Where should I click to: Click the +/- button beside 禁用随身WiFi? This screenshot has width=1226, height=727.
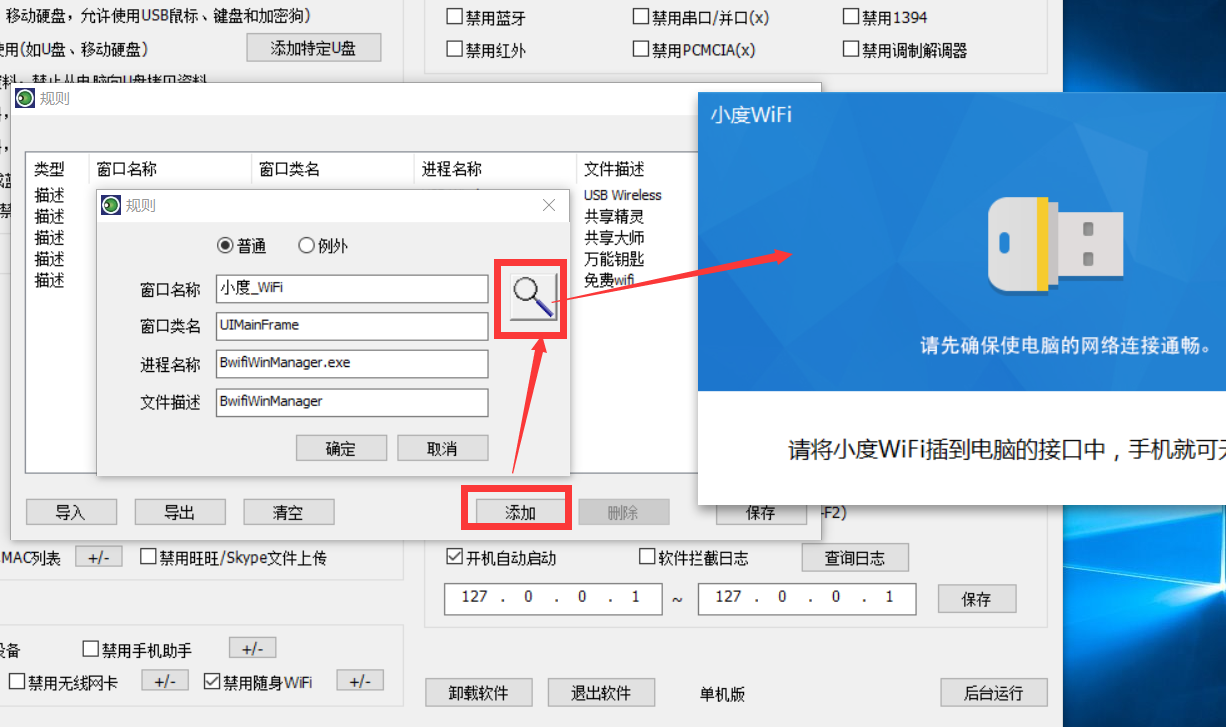(360, 680)
